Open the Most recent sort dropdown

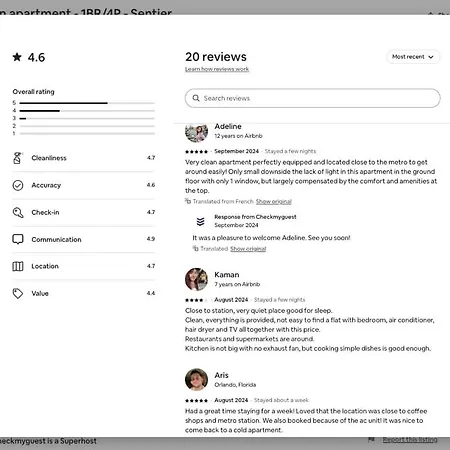click(413, 57)
